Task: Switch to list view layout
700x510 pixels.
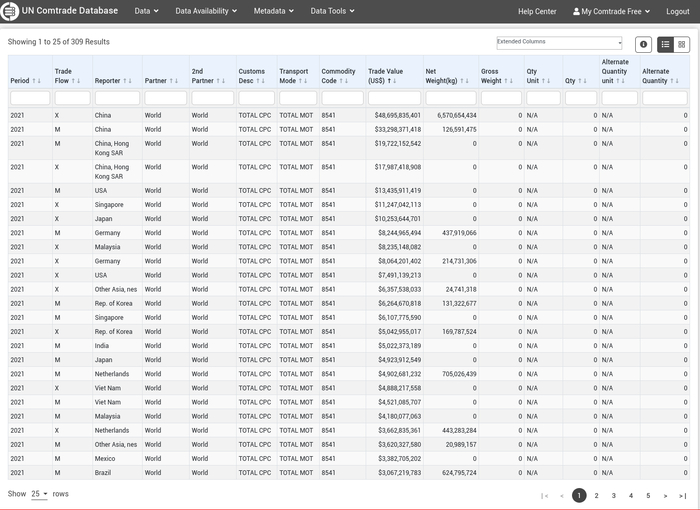Action: coord(666,45)
